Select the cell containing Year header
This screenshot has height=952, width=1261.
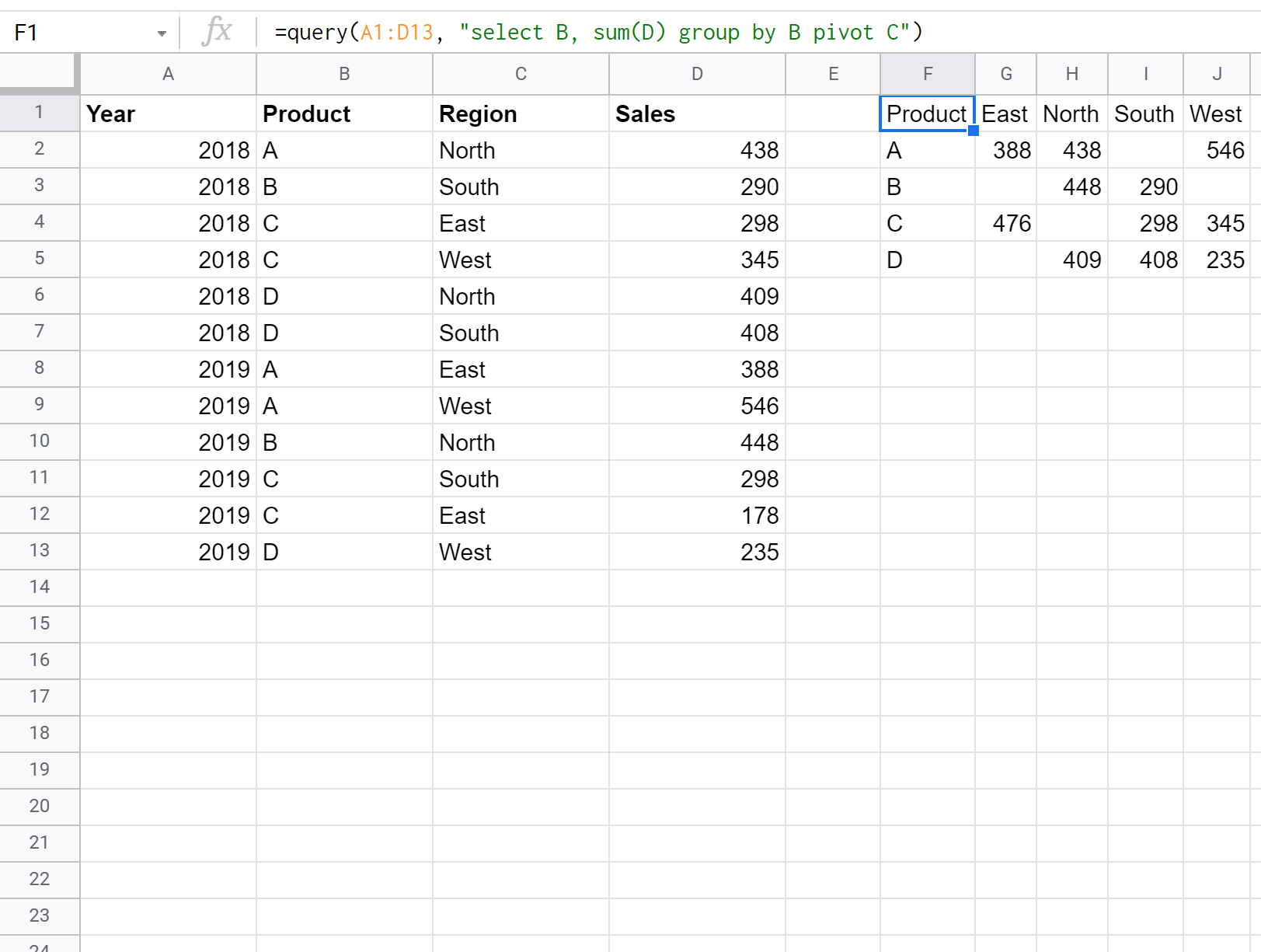point(168,113)
